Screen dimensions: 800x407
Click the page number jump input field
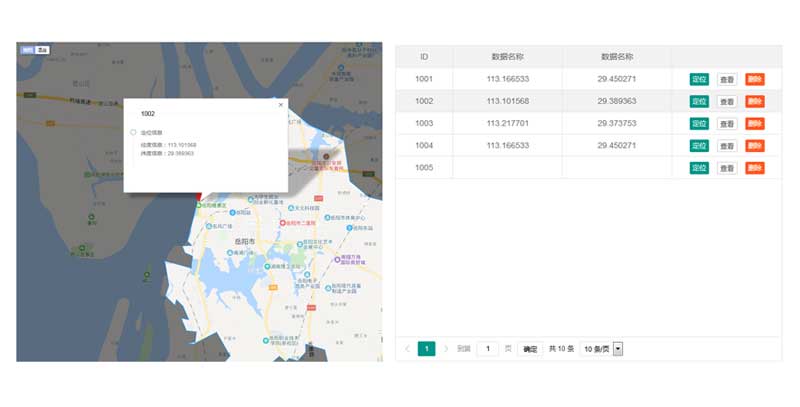tap(487, 349)
